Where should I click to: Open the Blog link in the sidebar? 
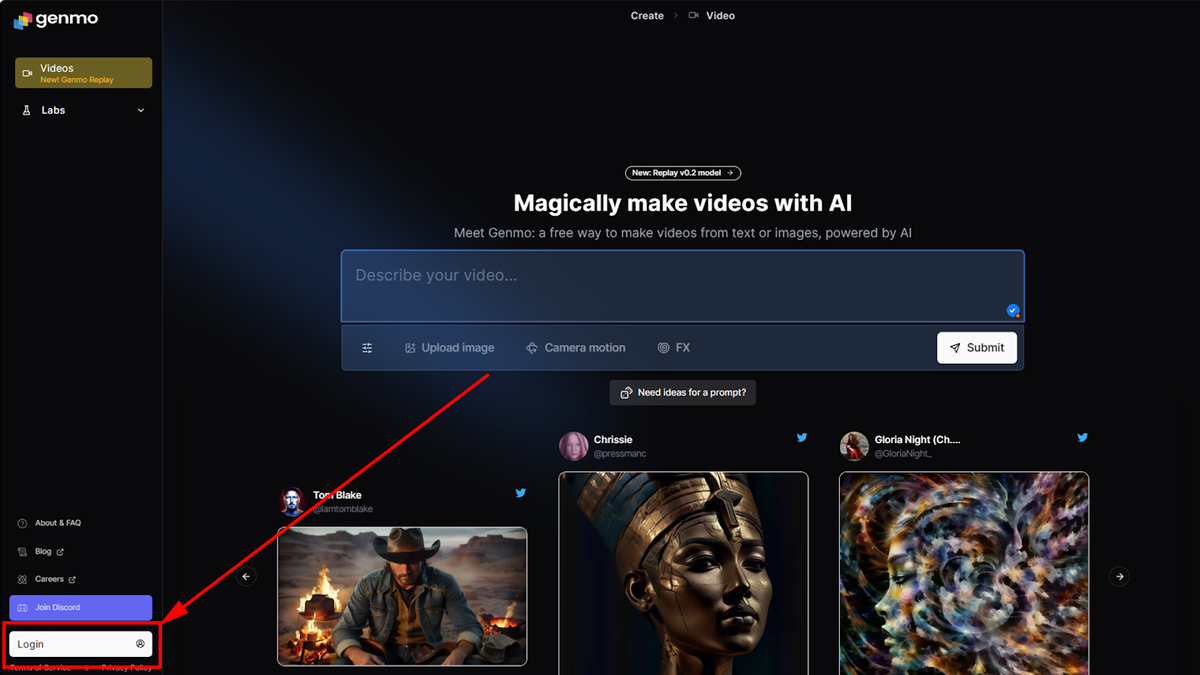(43, 551)
